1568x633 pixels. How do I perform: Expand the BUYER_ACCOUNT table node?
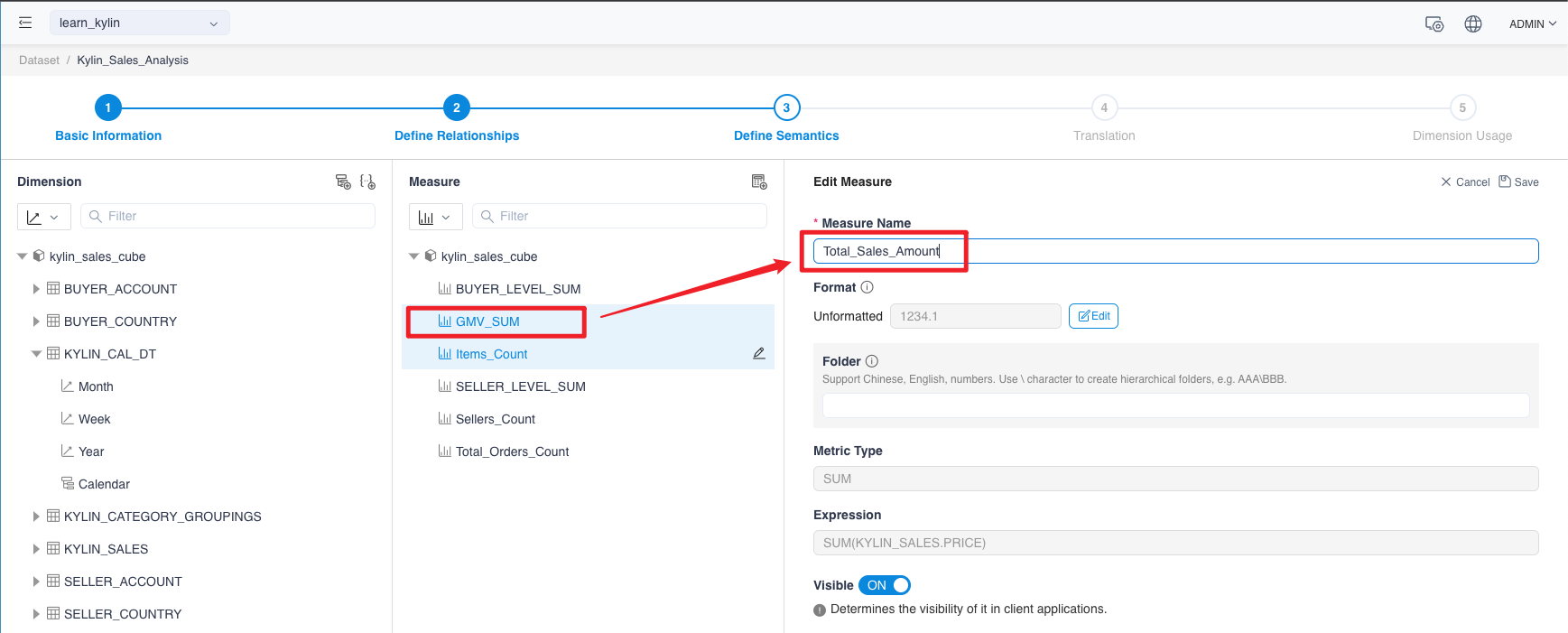[x=36, y=289]
